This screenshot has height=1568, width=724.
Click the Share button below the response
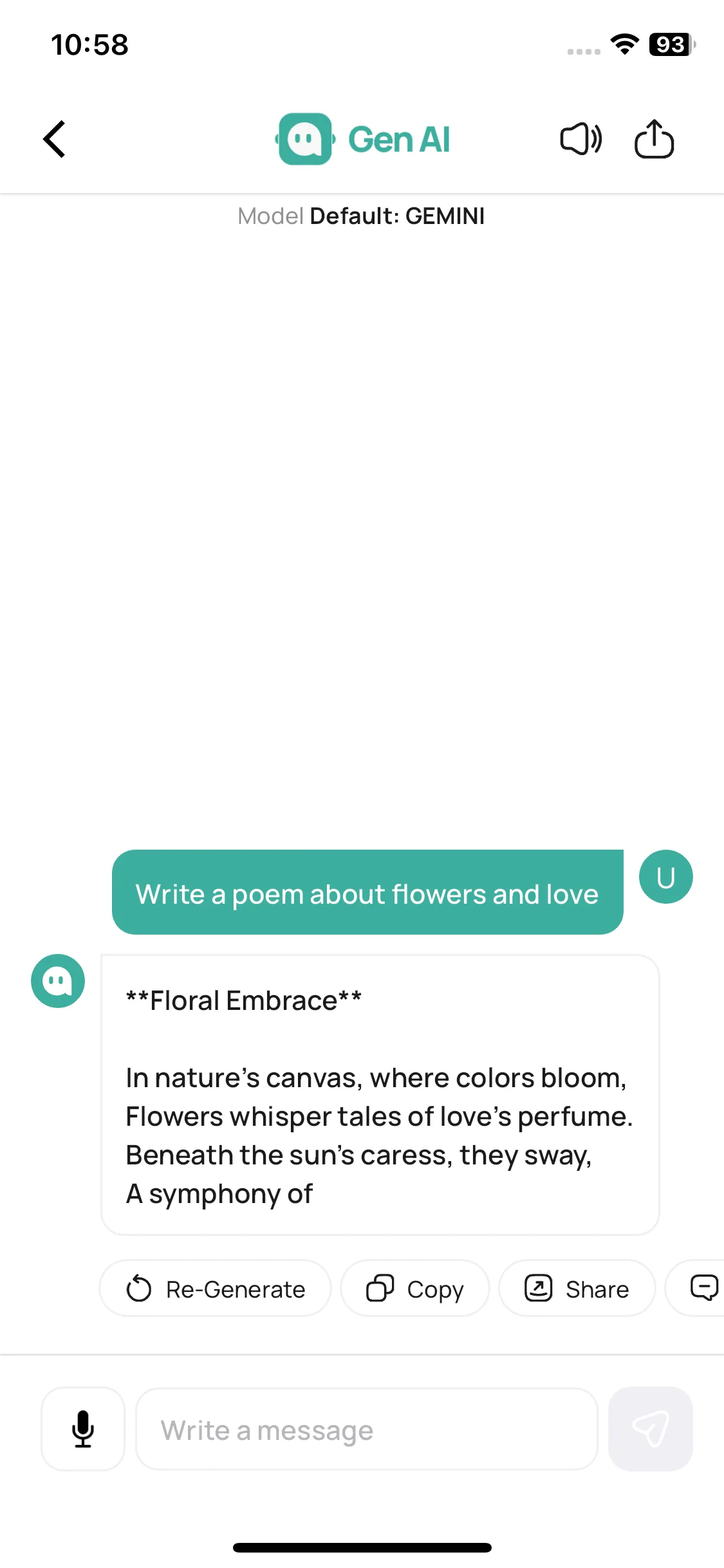tap(577, 1289)
